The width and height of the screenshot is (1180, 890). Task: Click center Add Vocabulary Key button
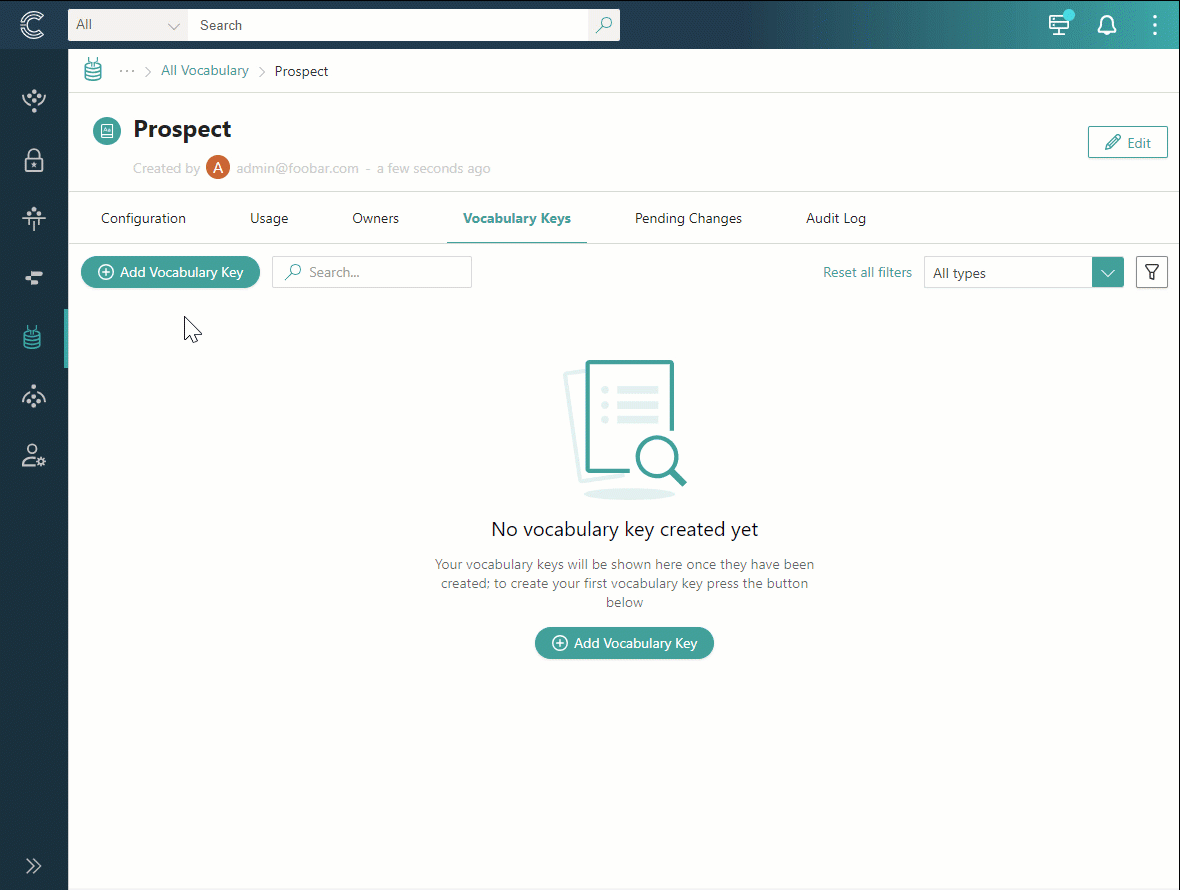(x=624, y=643)
